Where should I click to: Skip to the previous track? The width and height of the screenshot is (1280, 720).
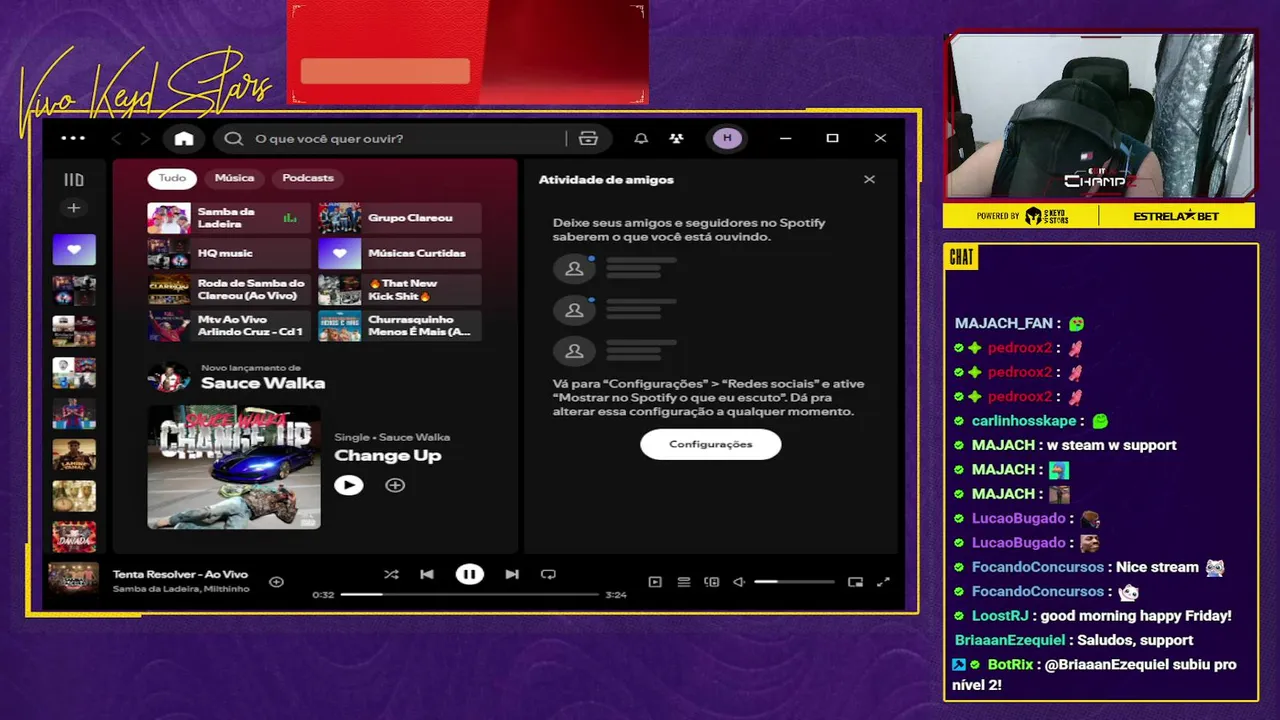pyautogui.click(x=427, y=574)
